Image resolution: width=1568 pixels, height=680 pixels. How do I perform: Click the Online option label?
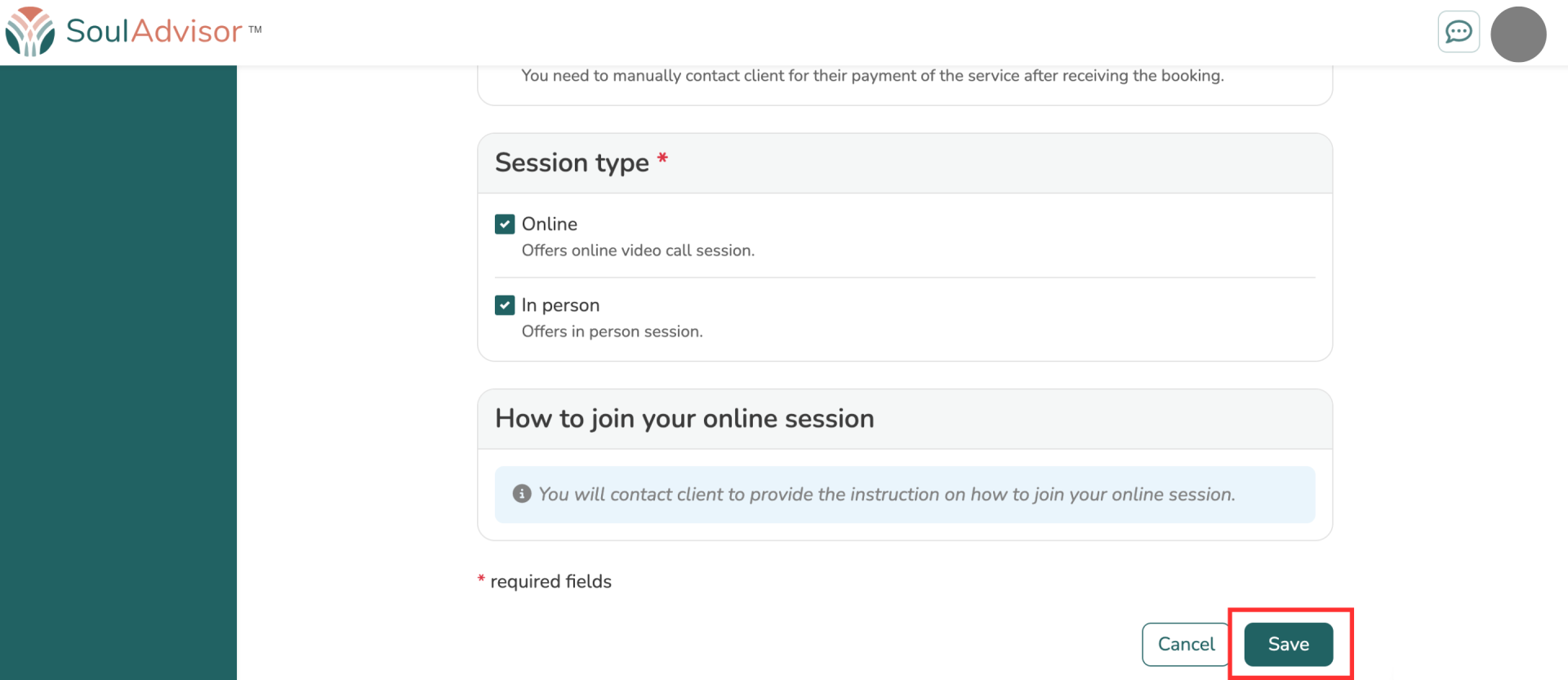point(549,224)
